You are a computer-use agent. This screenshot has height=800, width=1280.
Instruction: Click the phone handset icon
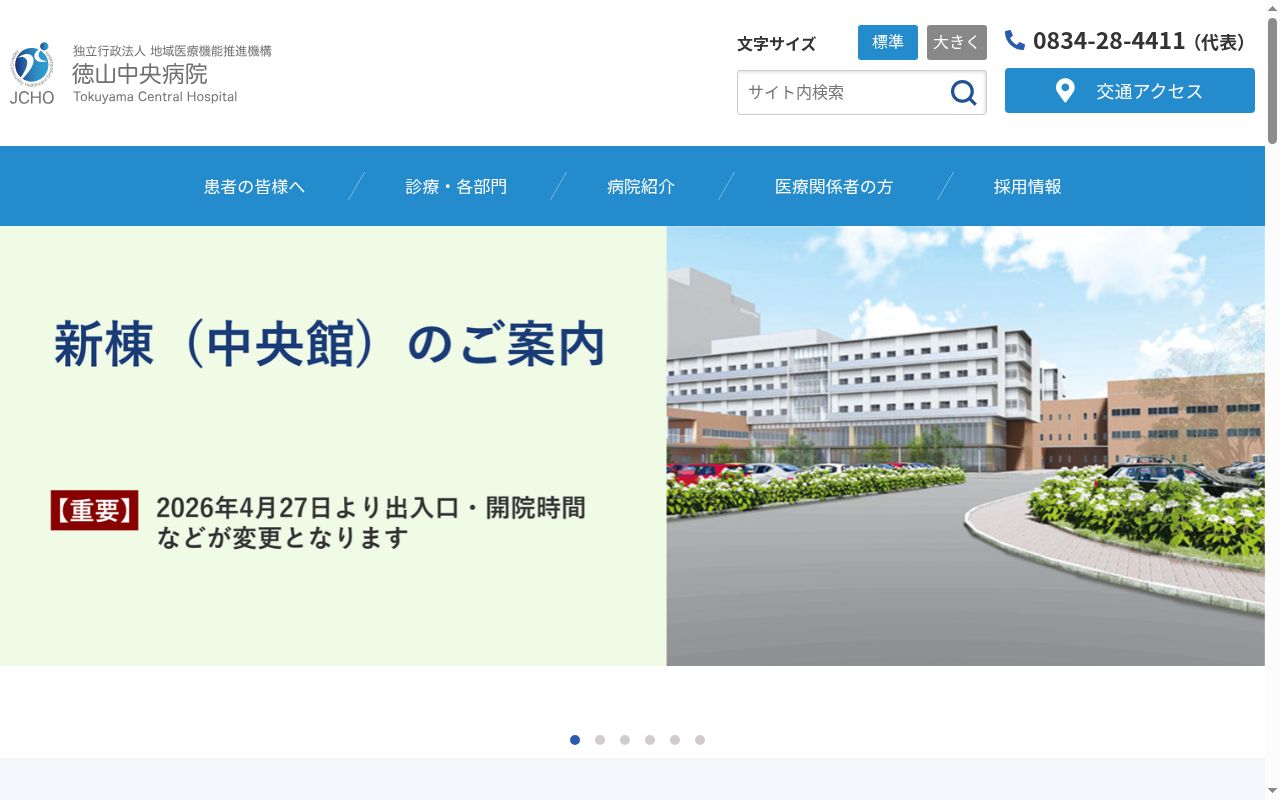(x=1015, y=40)
